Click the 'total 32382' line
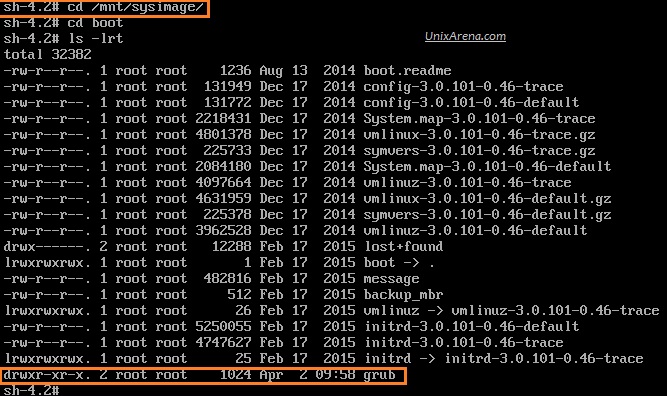This screenshot has height=396, width=667. point(48,54)
